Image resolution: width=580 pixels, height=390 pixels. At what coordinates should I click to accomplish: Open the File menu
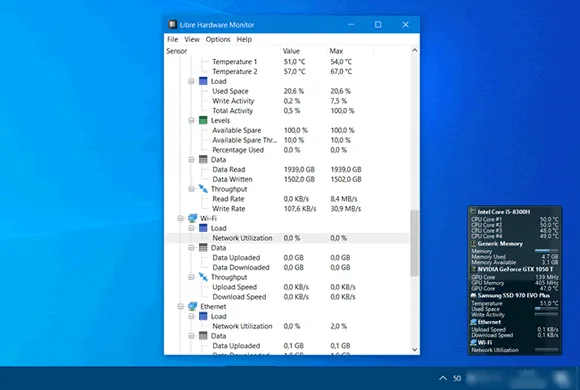coord(172,39)
